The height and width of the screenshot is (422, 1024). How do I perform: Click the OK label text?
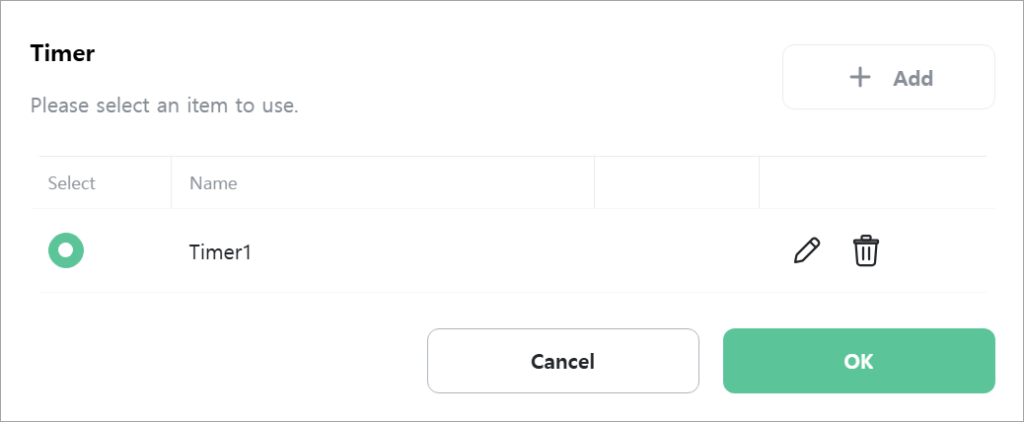tap(859, 361)
